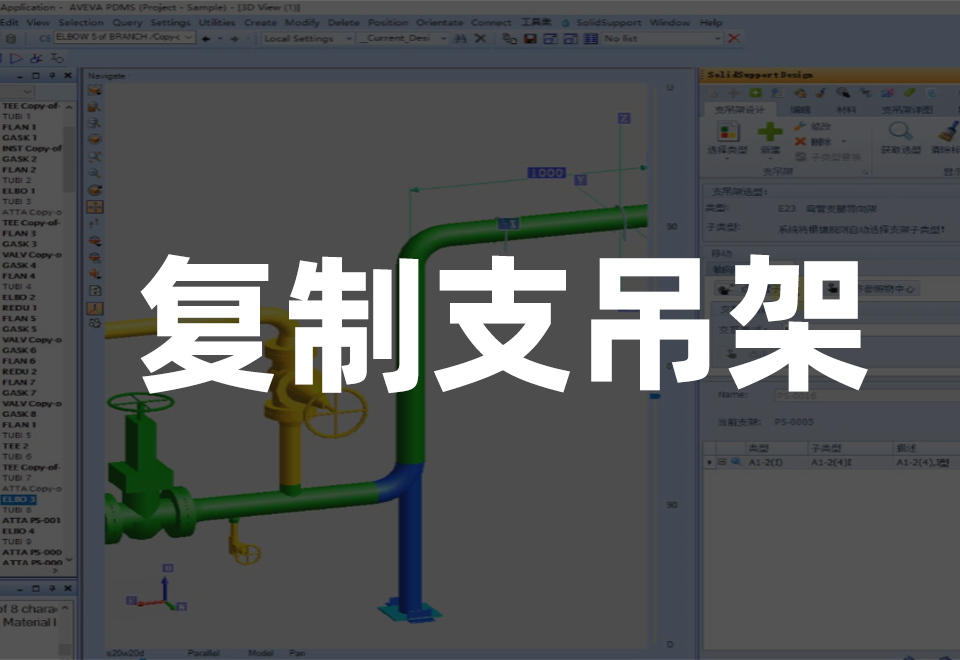
Task: Select TUBI 4 in the explorer tree
Action: point(17,287)
